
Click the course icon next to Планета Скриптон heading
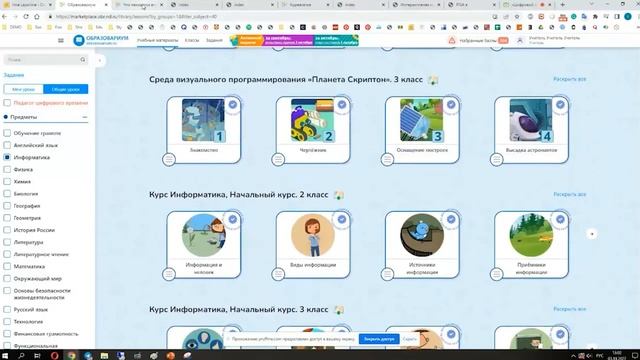tap(433, 80)
